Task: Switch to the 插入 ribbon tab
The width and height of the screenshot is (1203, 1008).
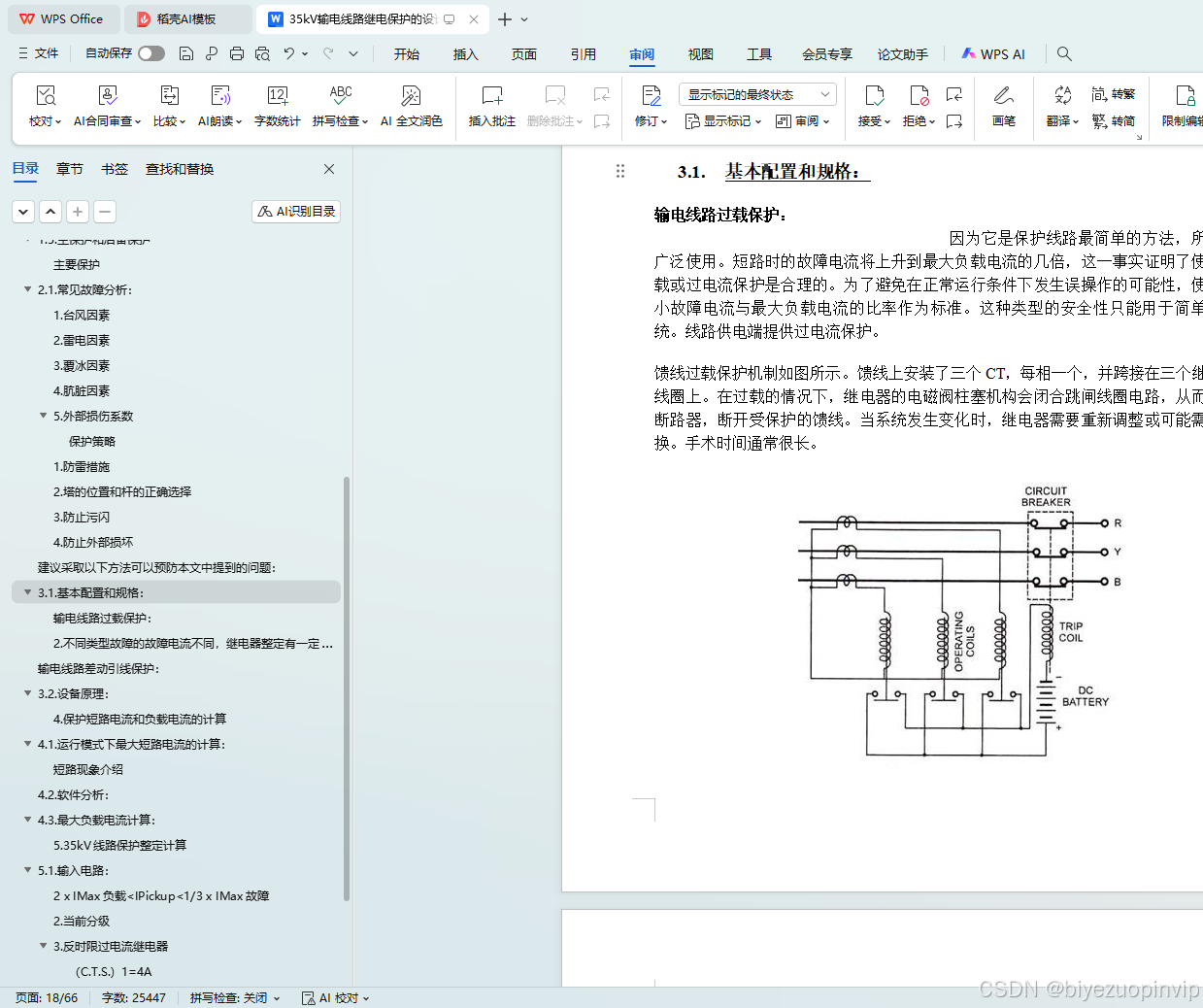Action: click(x=466, y=54)
